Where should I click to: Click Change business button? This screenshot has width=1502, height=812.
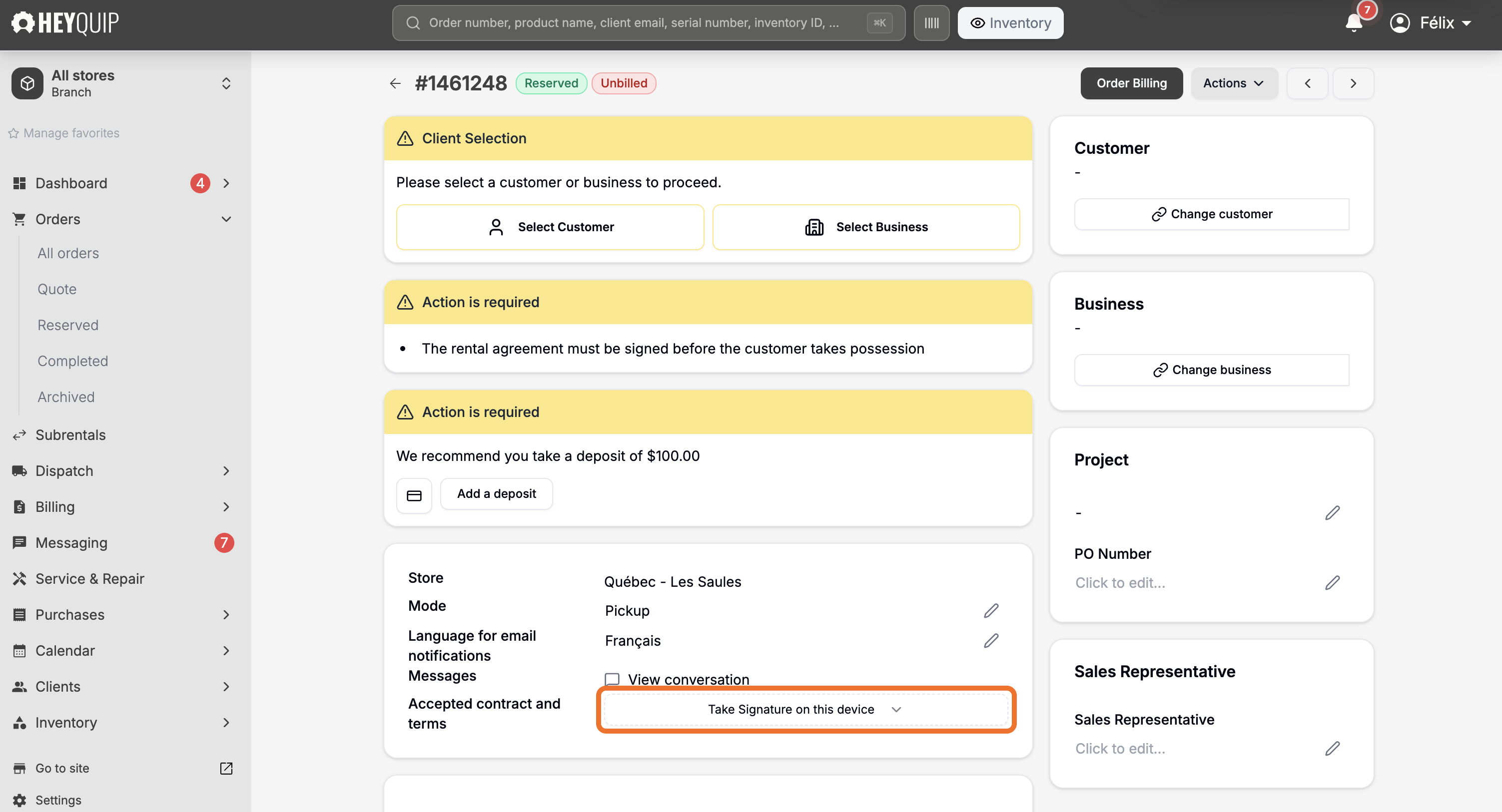tap(1212, 370)
